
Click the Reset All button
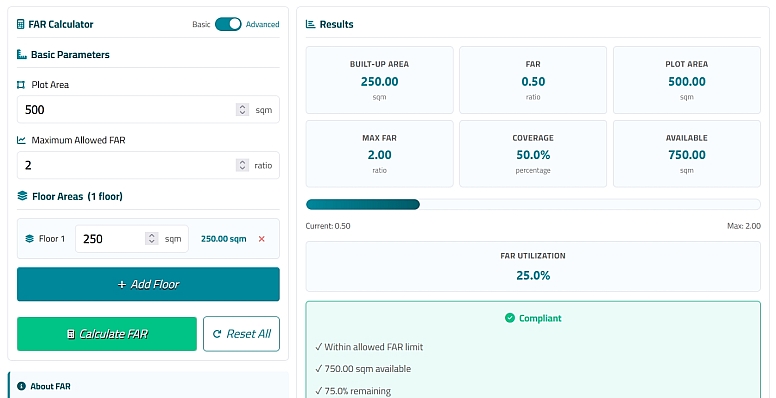[242, 334]
